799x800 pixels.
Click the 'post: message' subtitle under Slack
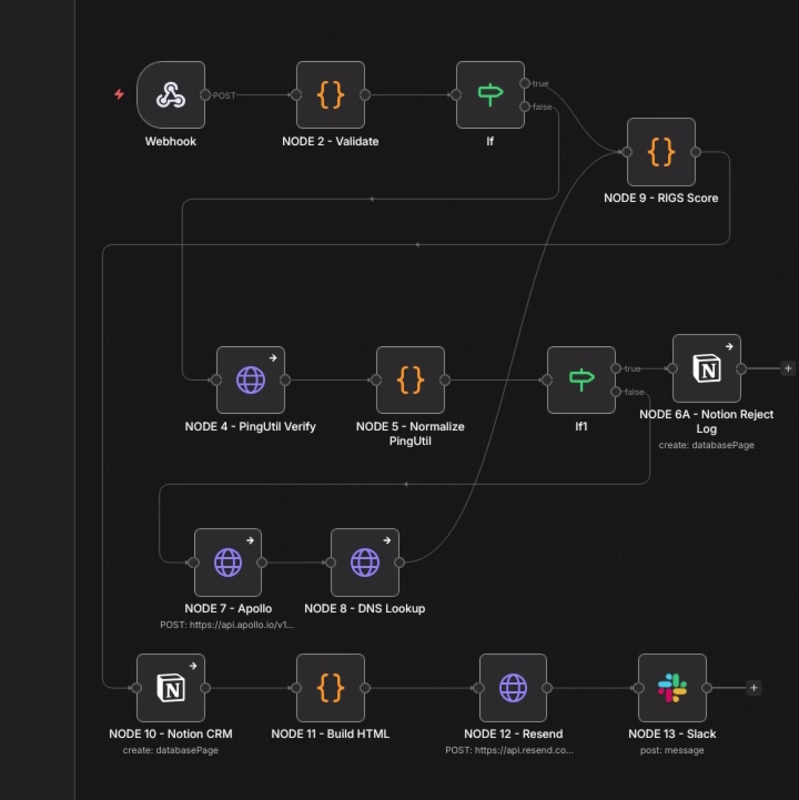pyautogui.click(x=672, y=751)
